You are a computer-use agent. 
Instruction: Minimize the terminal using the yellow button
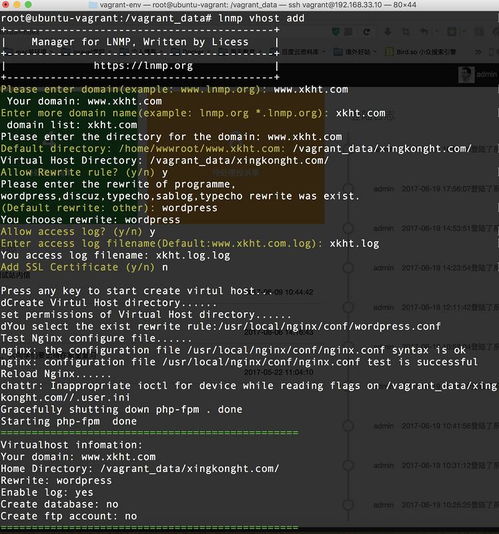pos(17,5)
